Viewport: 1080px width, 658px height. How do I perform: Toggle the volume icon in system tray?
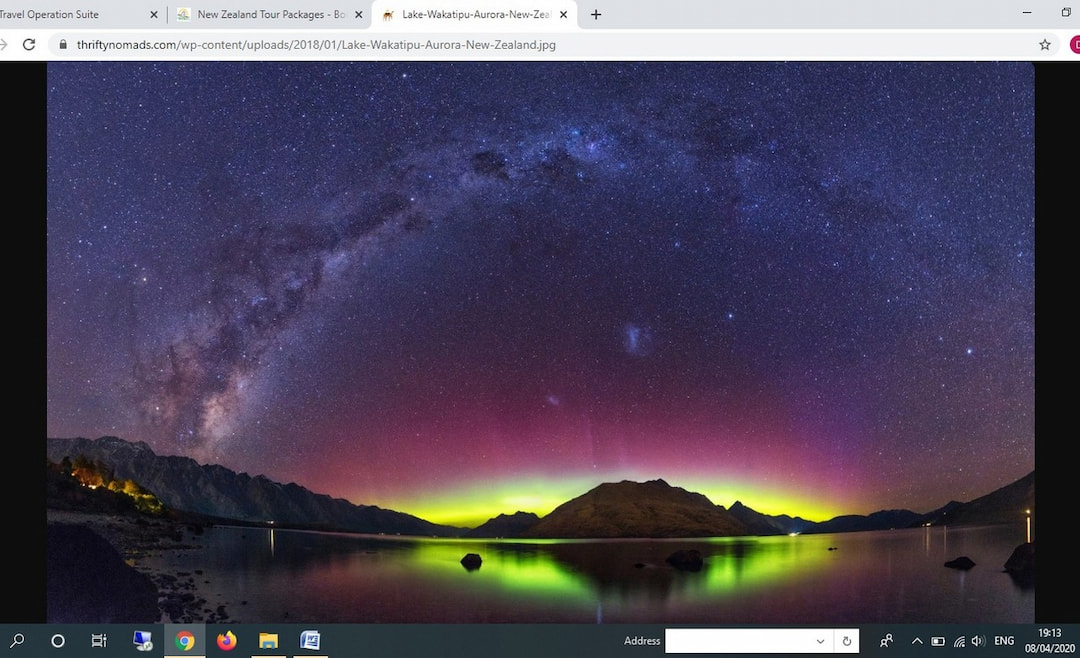click(977, 641)
